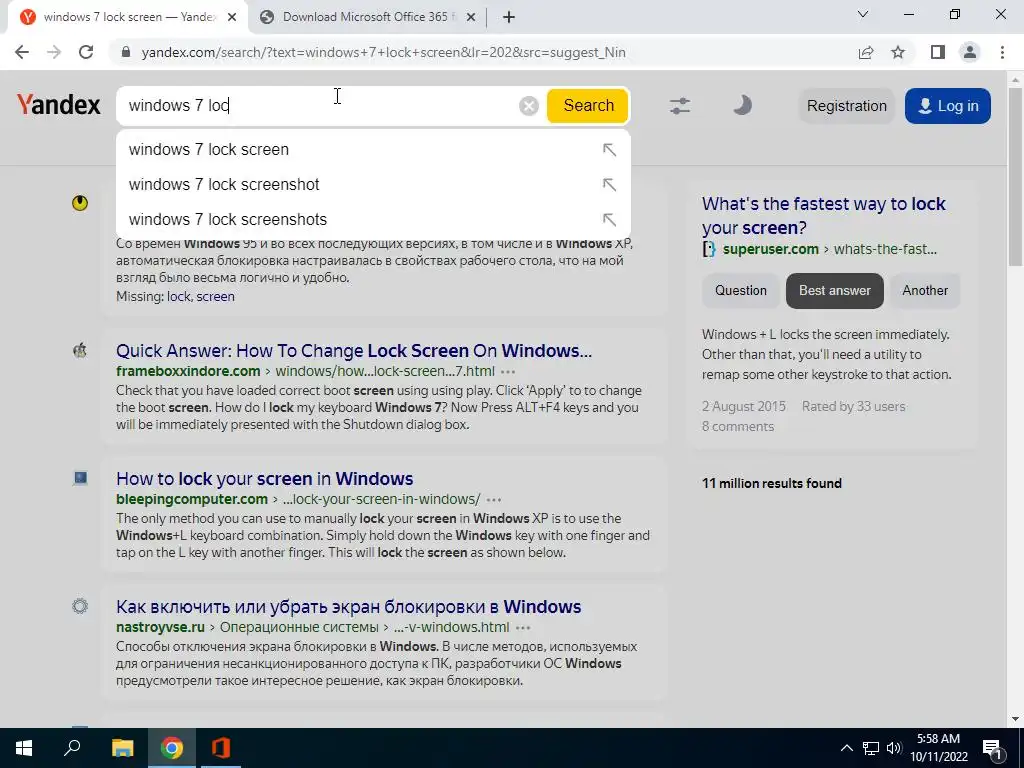
Task: Click the Log in button
Action: coord(948,106)
